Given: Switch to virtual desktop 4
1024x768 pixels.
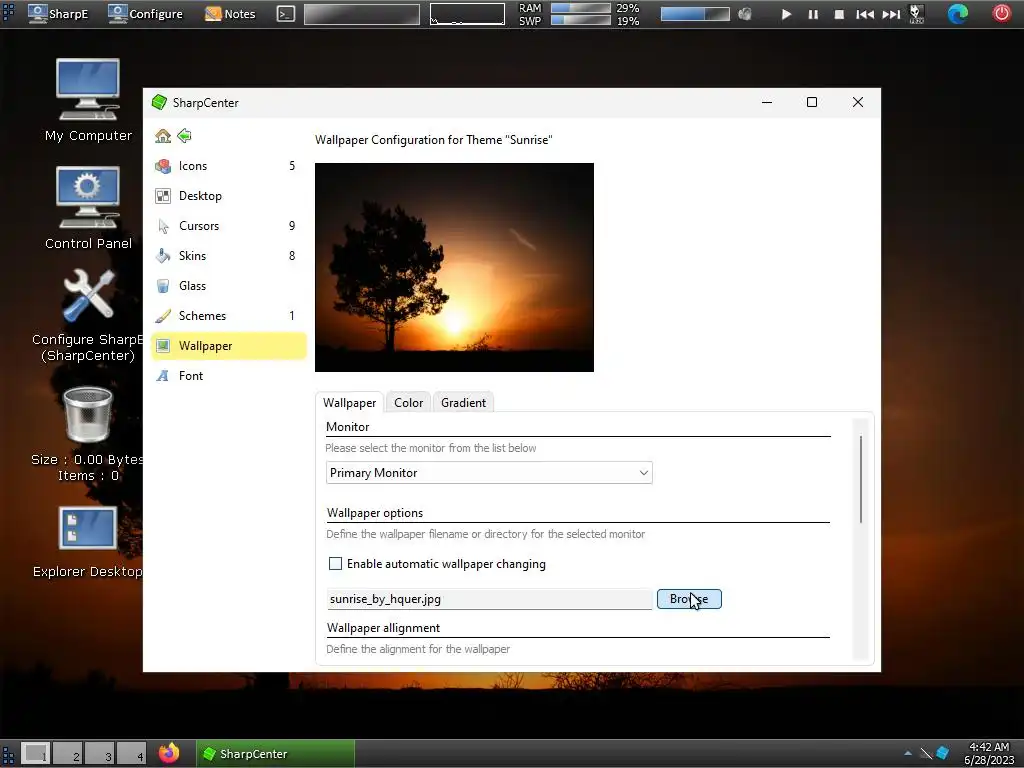Looking at the screenshot, I should click(x=131, y=754).
